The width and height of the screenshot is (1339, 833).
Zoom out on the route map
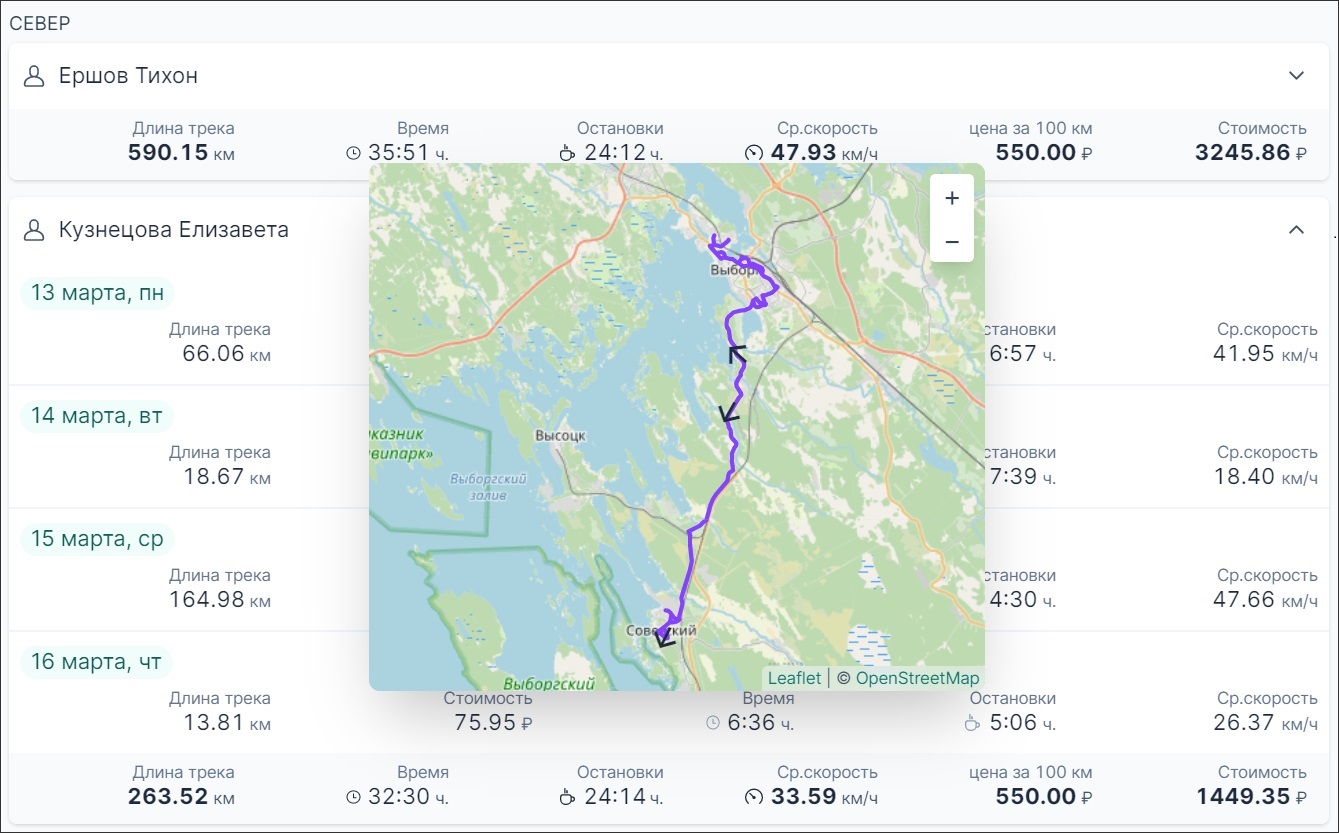tap(951, 242)
